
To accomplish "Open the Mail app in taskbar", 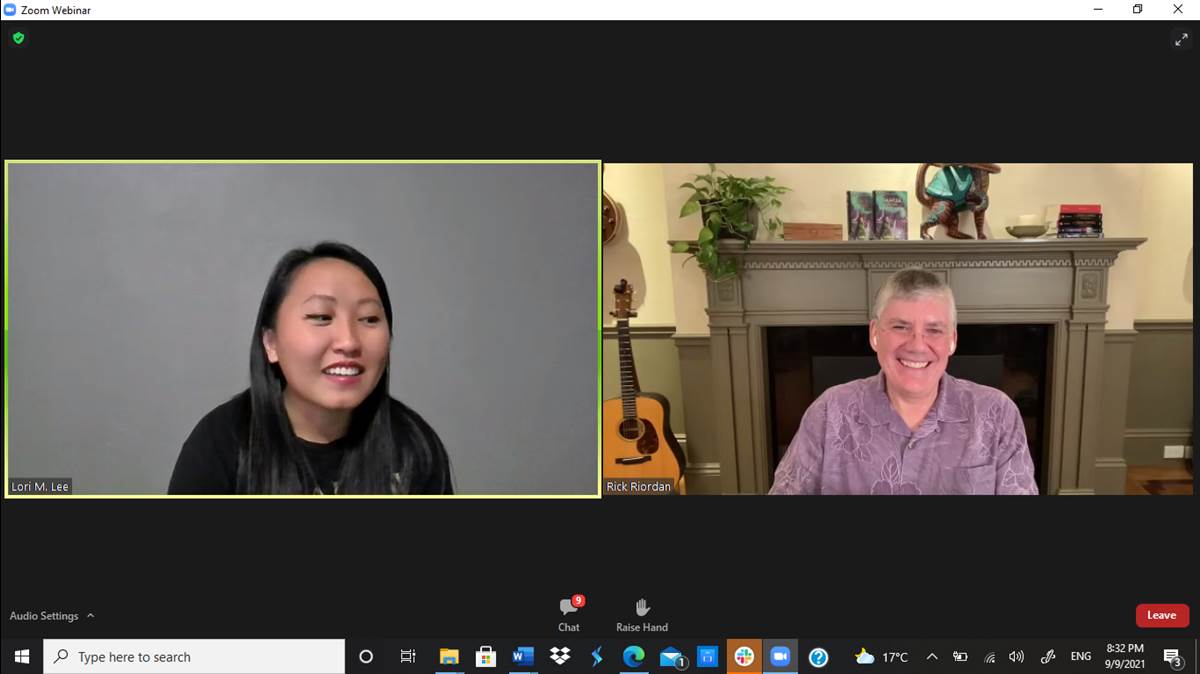I will point(671,657).
